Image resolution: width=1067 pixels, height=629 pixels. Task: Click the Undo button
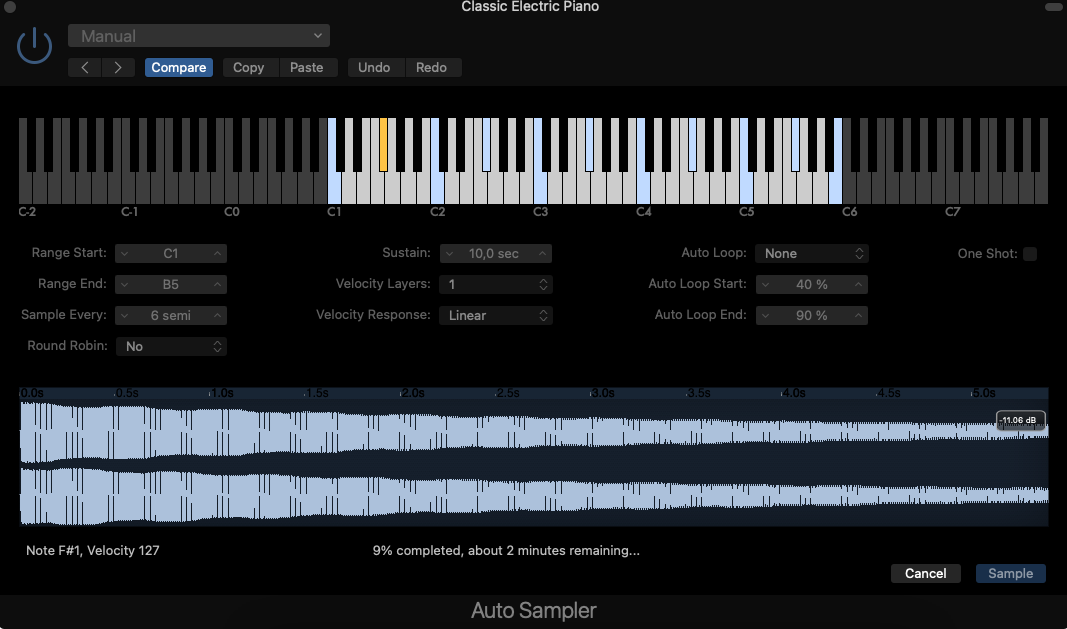[374, 67]
